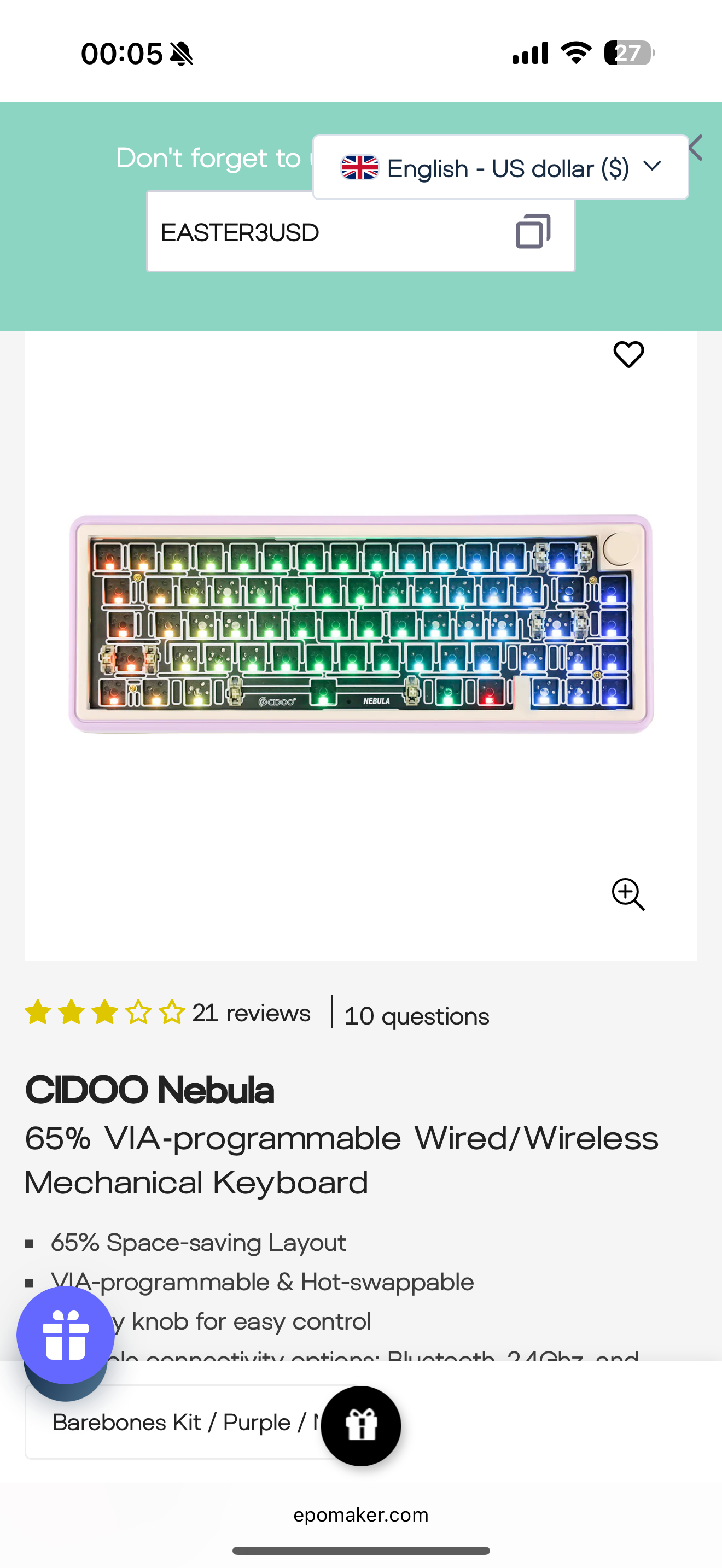Select the EASTER3USD code field

coord(360,232)
